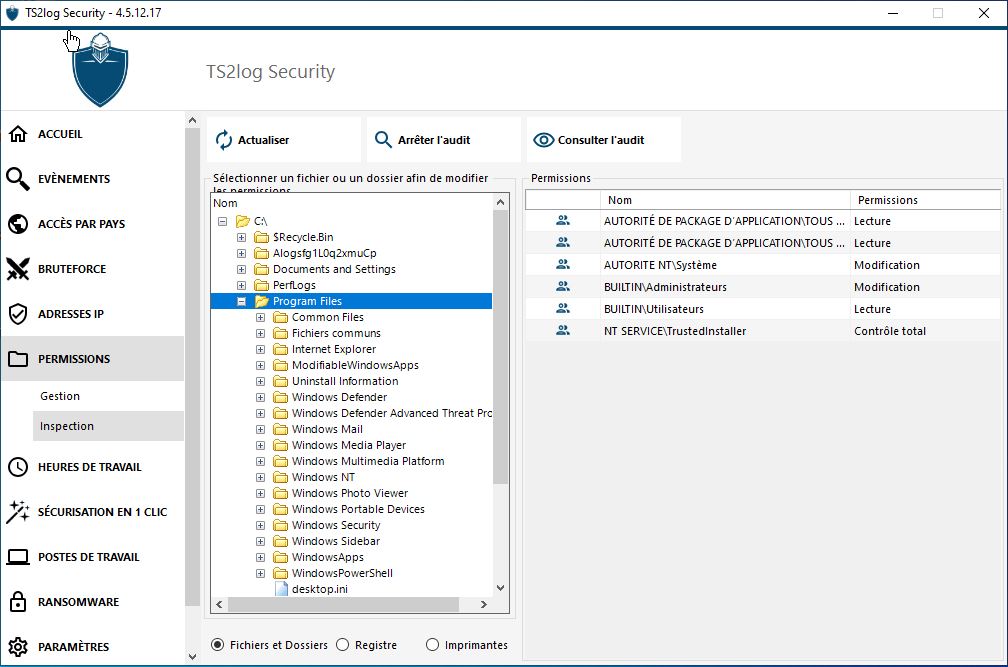Viewport: 1008px width, 667px height.
Task: Collapse the C:\ root node
Action: [222, 221]
